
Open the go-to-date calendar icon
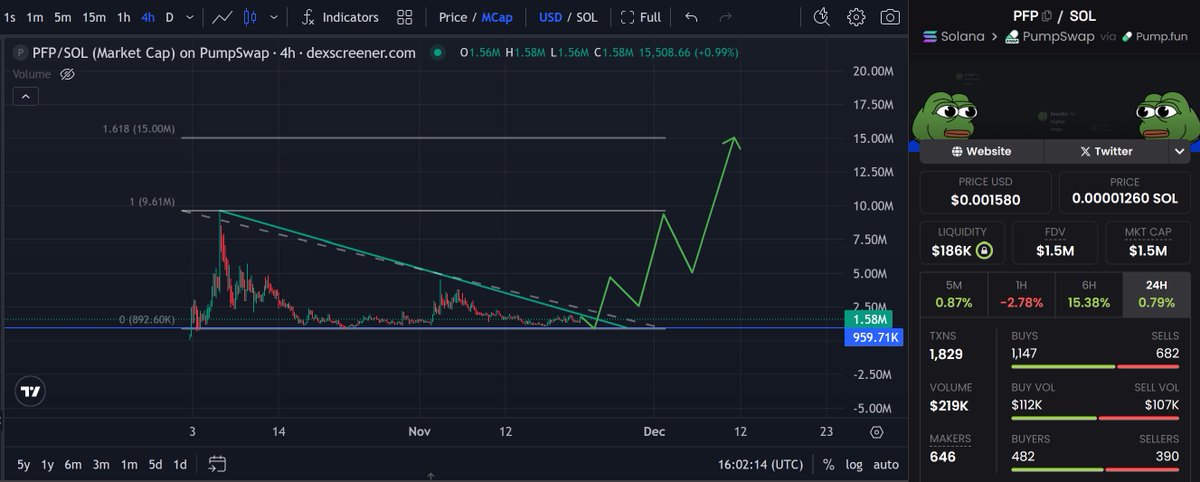(x=217, y=464)
